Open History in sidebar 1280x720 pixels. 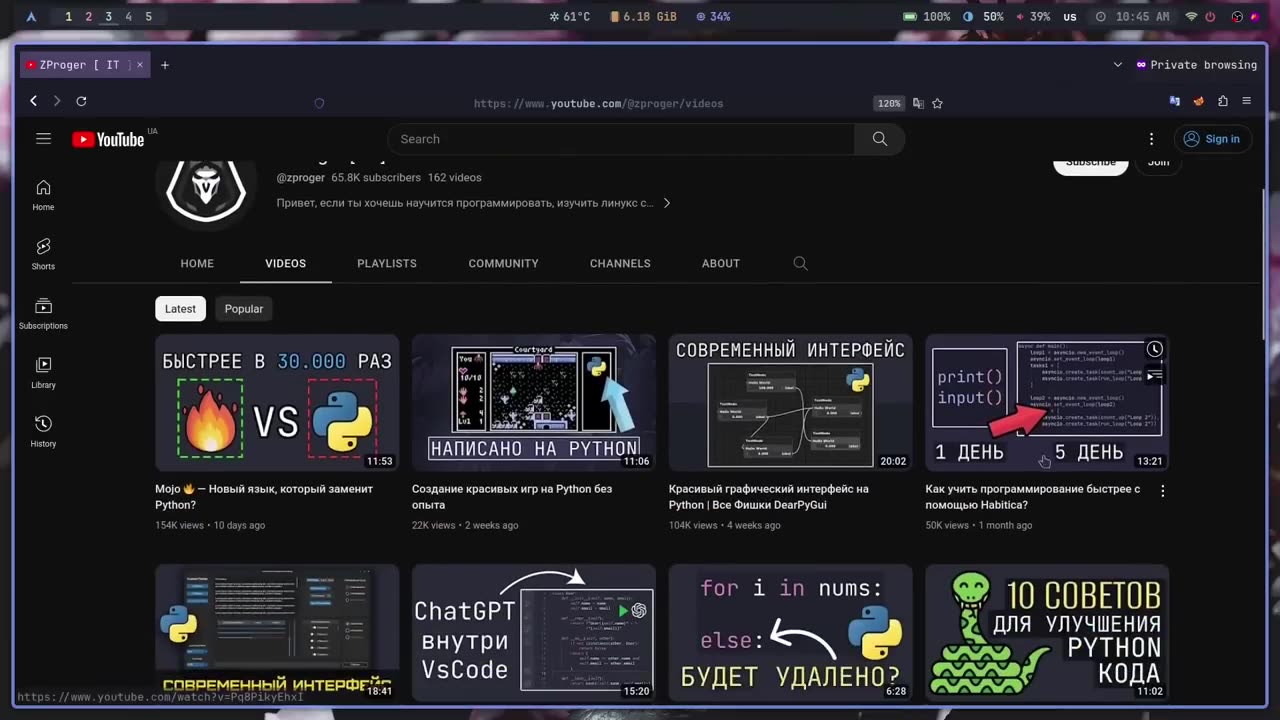[x=43, y=431]
